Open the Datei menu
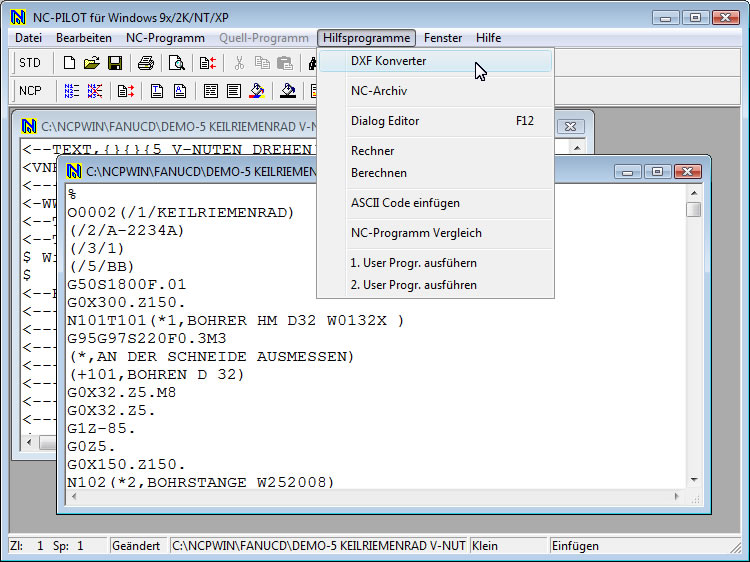The height and width of the screenshot is (562, 750). coord(28,38)
